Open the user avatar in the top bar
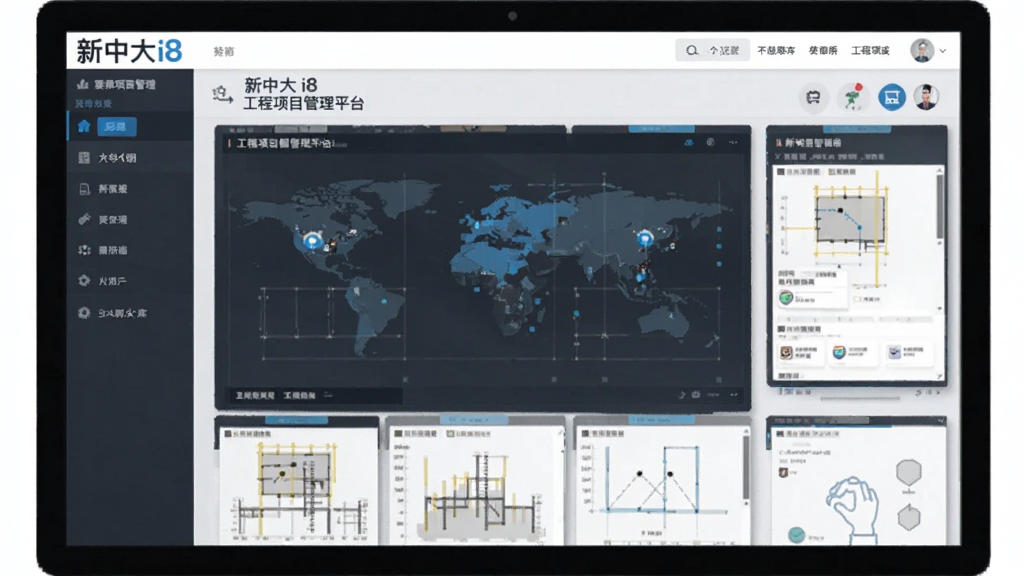This screenshot has width=1024, height=576. point(922,50)
